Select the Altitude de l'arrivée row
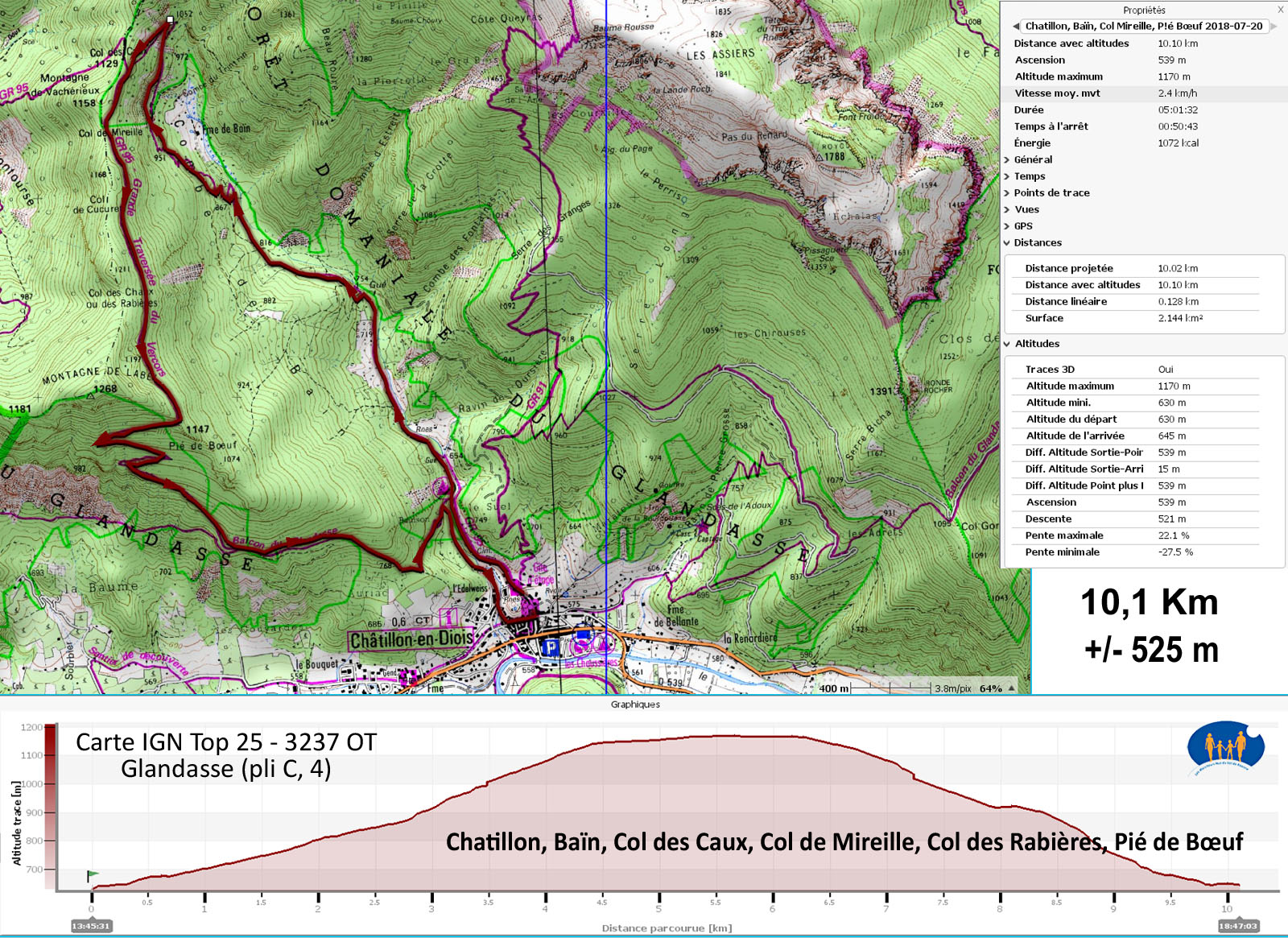The width and height of the screenshot is (1288, 938). click(1143, 436)
